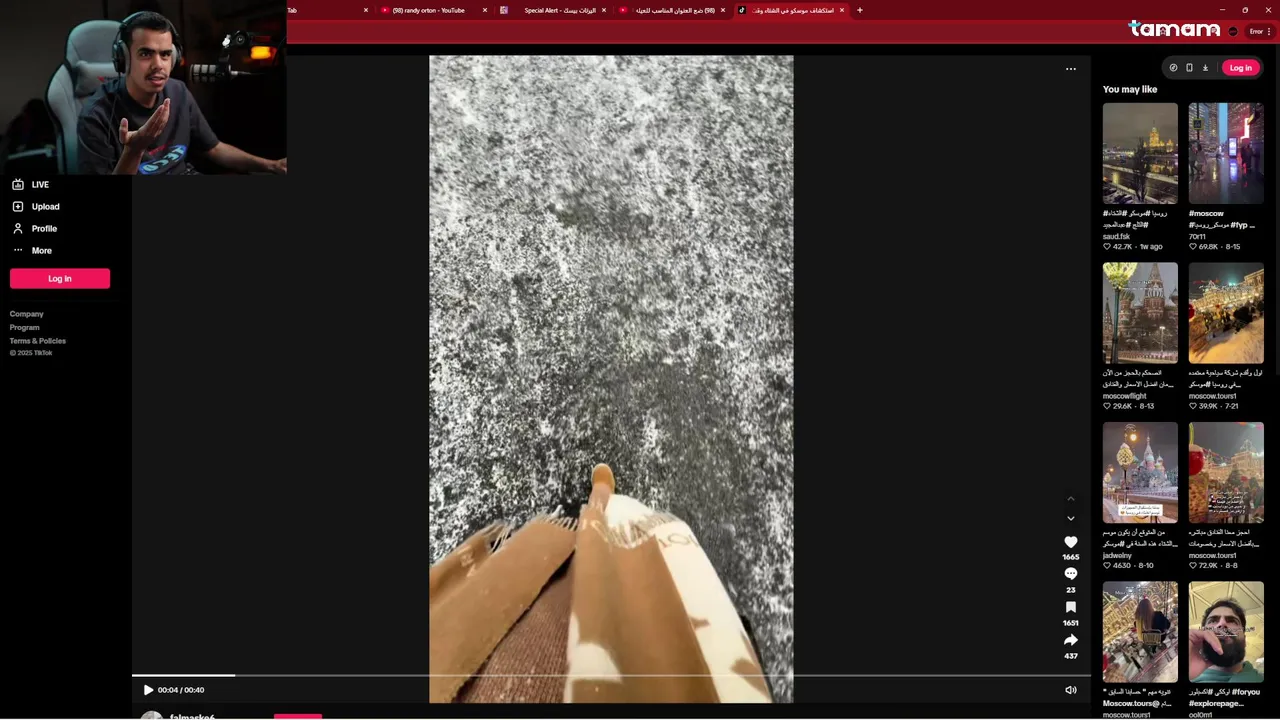The width and height of the screenshot is (1280, 720).
Task: Click the sidebar Log in button
Action: pos(60,279)
